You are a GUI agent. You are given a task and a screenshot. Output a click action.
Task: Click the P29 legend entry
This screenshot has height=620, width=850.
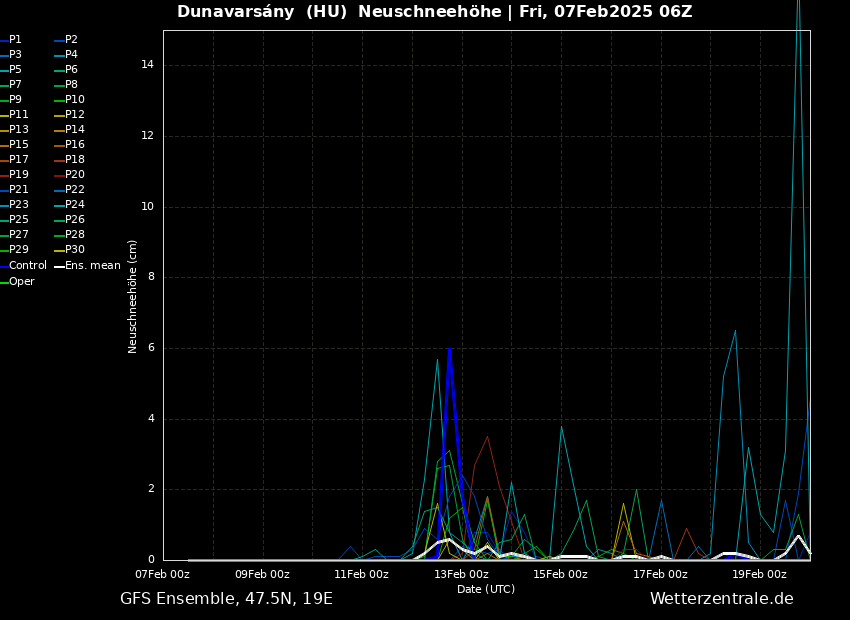click(x=18, y=250)
